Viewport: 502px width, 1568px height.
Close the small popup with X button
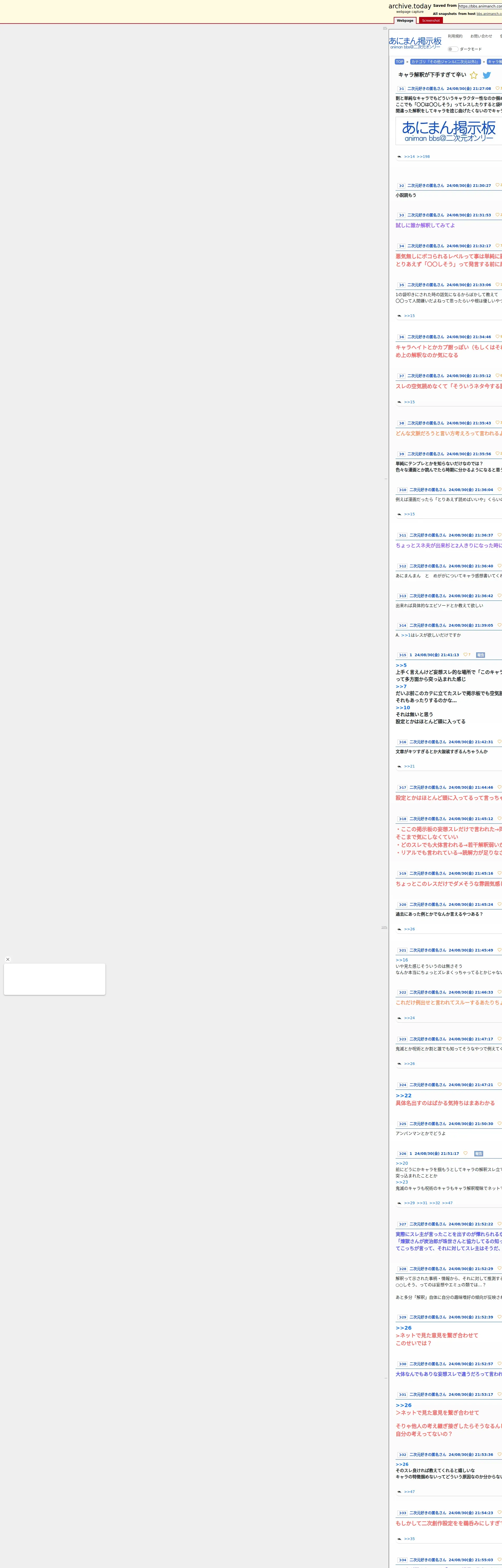pyautogui.click(x=8, y=959)
